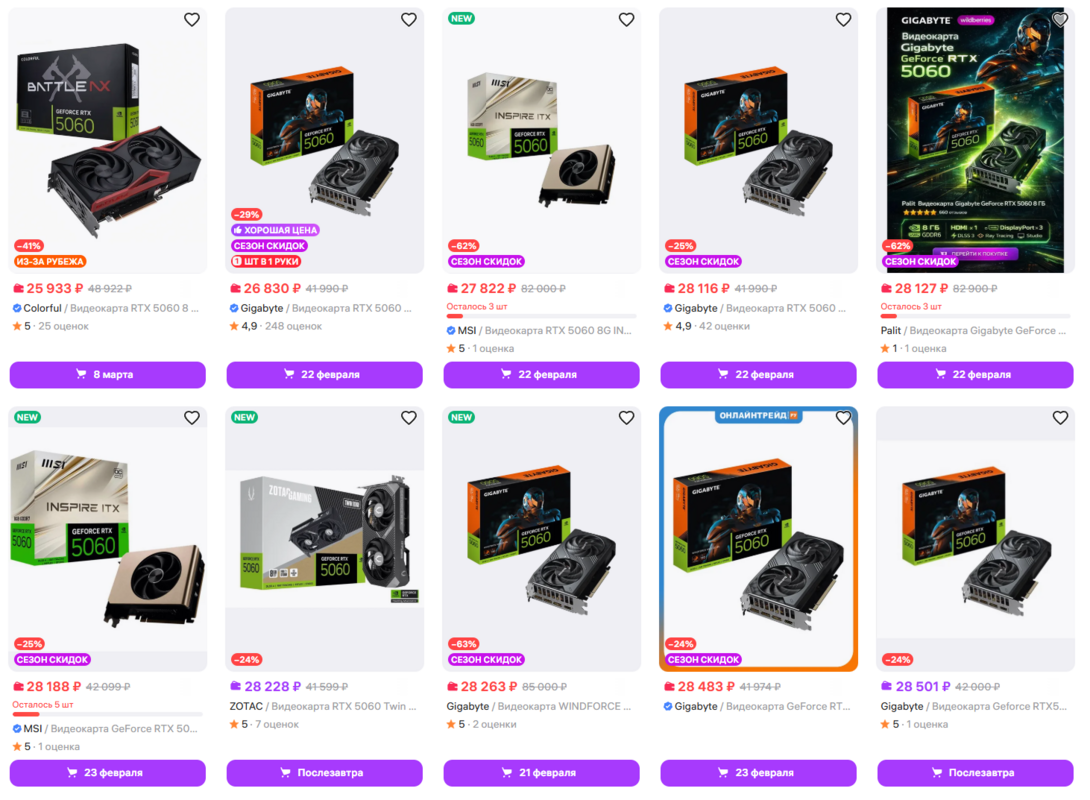Toggle heart on MSI Inspire ITX 27 822 ₽
The image size is (1090, 800).
coord(626,19)
